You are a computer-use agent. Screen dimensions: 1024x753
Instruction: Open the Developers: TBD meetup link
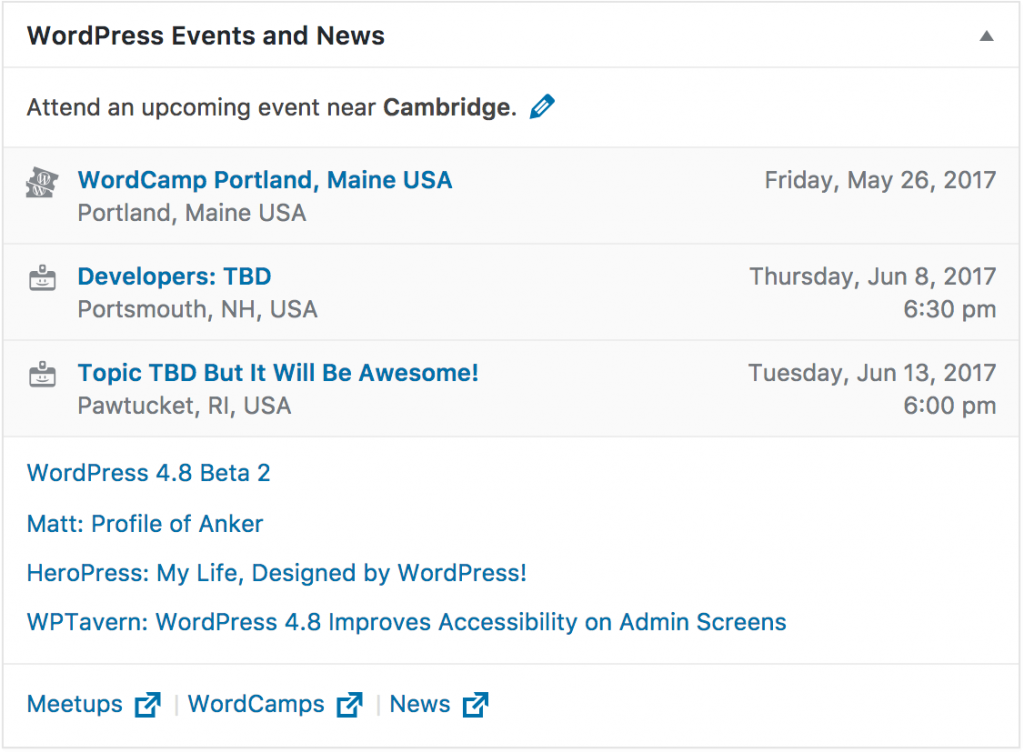click(x=174, y=276)
